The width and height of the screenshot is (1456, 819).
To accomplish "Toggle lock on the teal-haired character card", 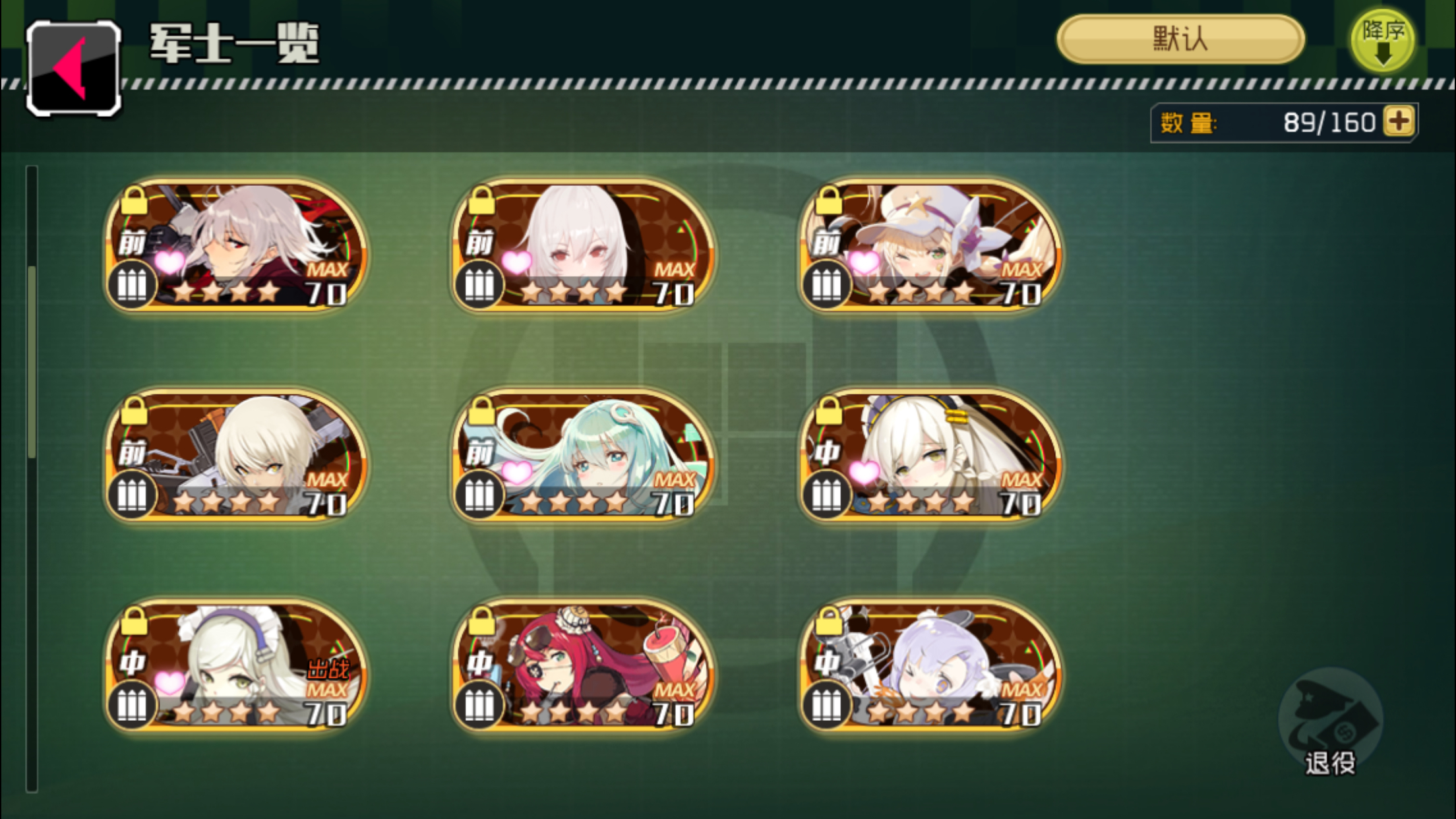I will pyautogui.click(x=481, y=411).
